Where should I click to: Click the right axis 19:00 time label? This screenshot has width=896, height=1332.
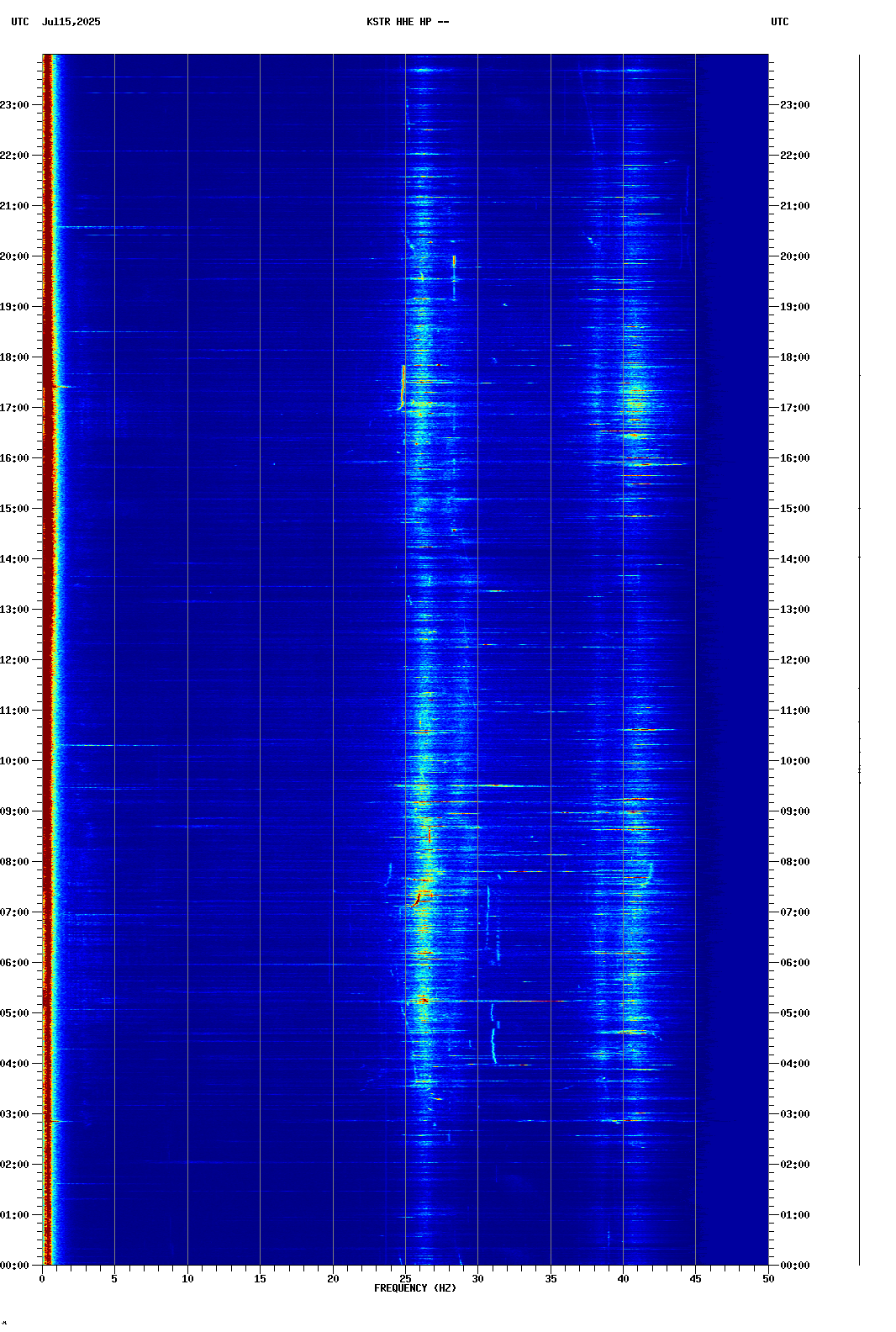point(795,307)
